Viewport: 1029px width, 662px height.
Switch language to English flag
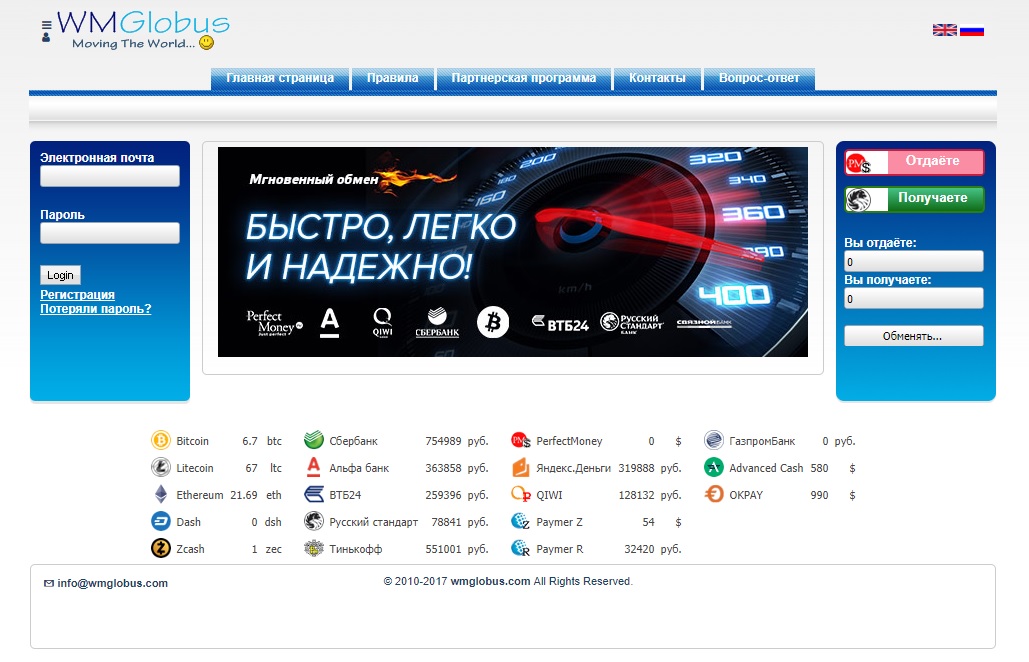coord(944,30)
